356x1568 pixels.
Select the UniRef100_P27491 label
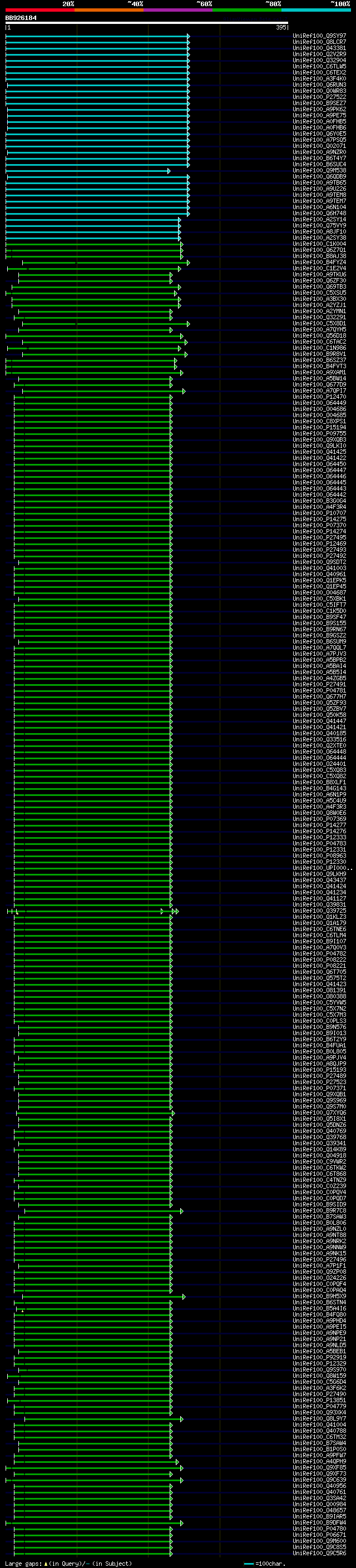[319, 684]
